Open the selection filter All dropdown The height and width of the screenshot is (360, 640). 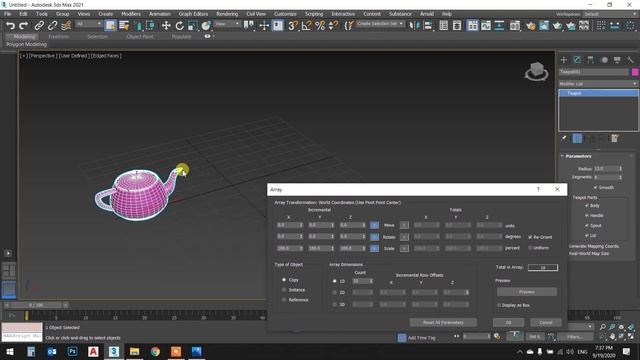pyautogui.click(x=88, y=24)
